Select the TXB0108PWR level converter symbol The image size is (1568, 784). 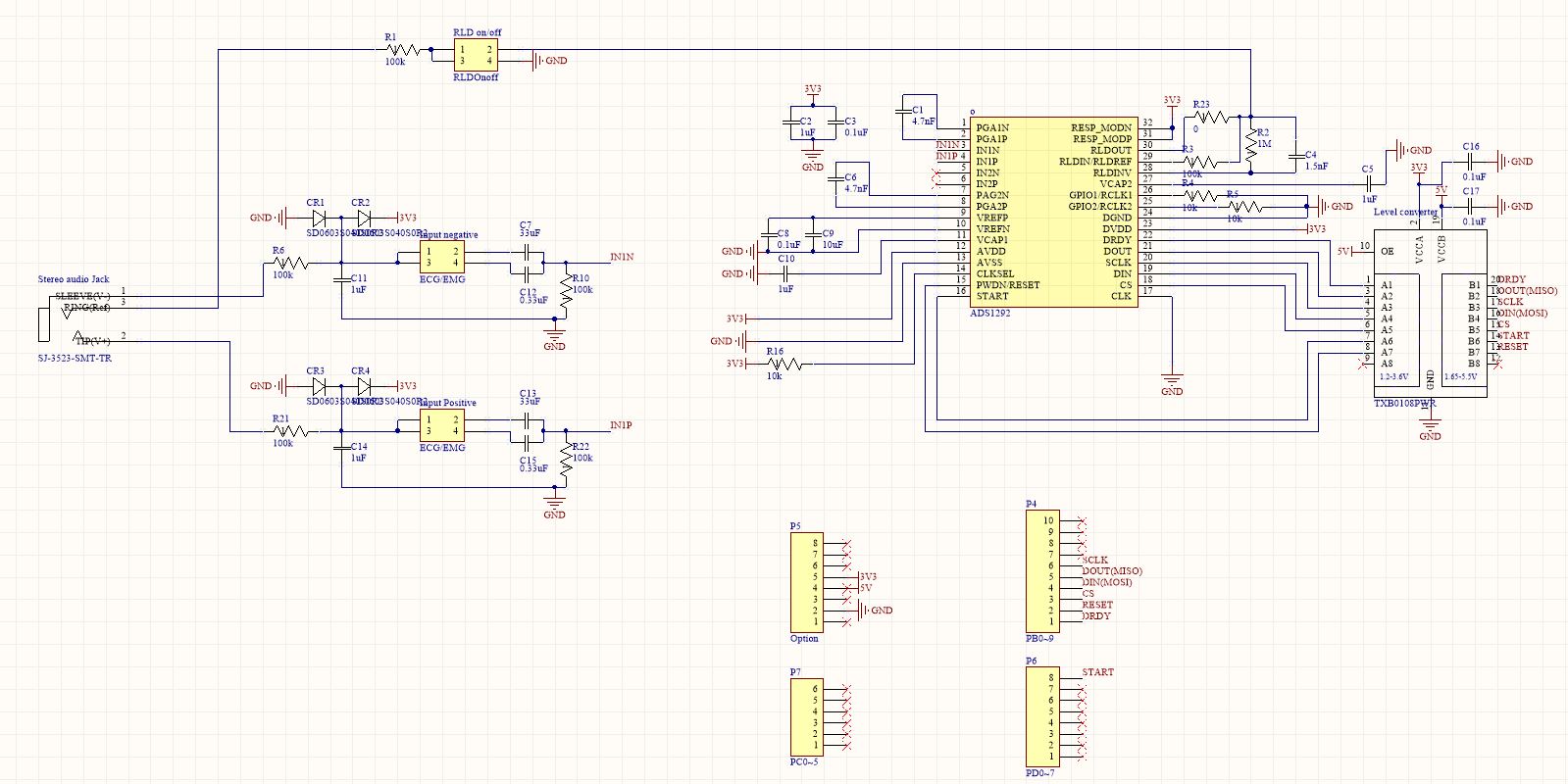tap(1430, 314)
